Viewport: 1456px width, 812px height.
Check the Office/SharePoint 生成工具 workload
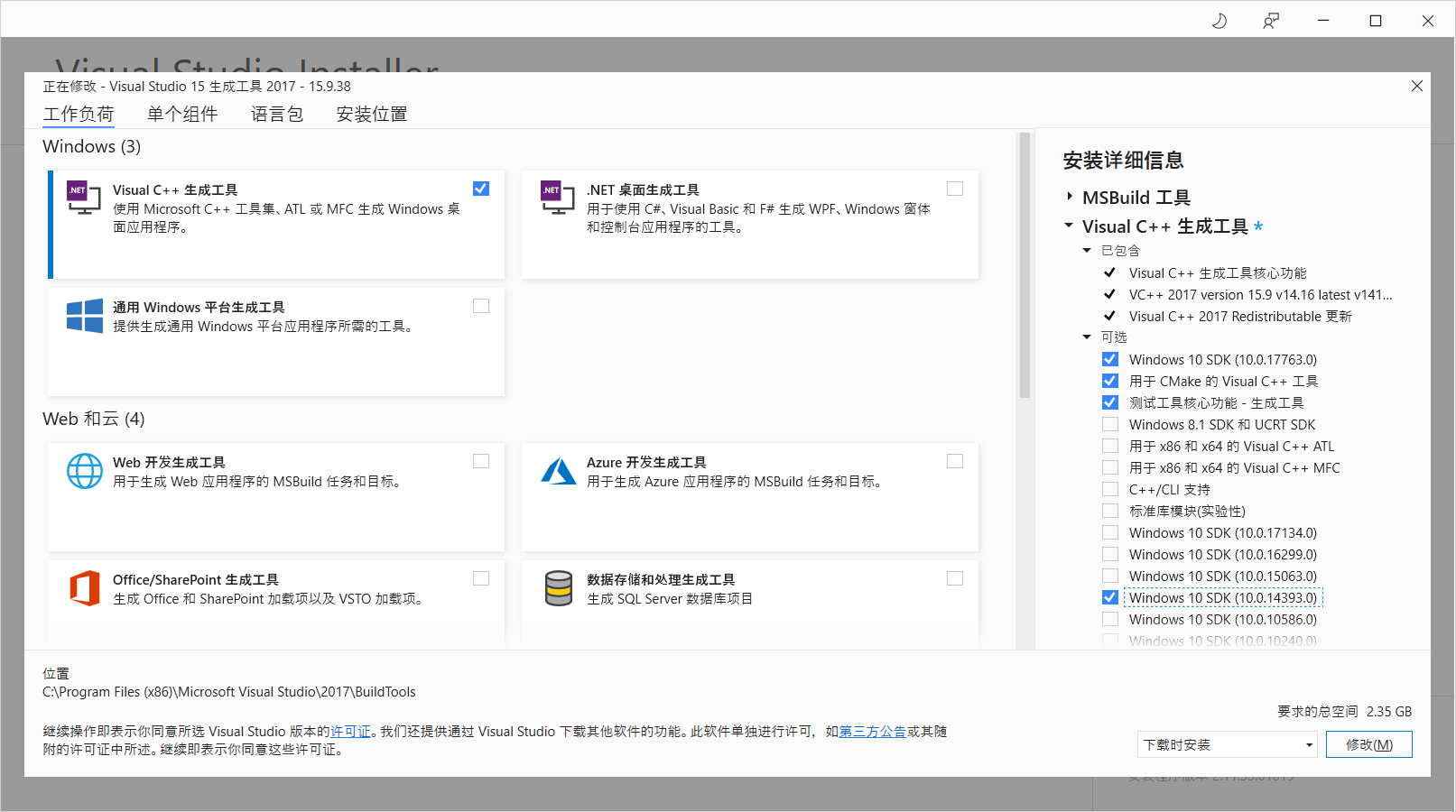click(x=481, y=578)
